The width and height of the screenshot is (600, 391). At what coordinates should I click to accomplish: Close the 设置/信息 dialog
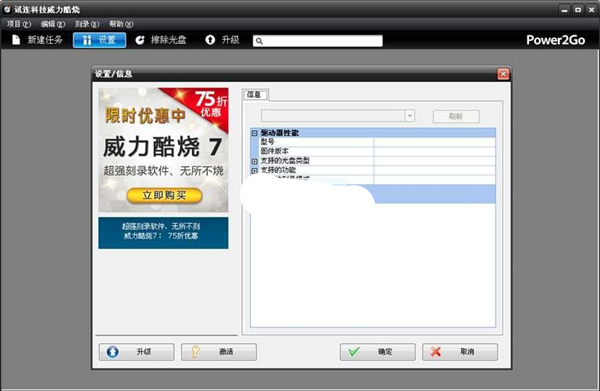tap(503, 74)
